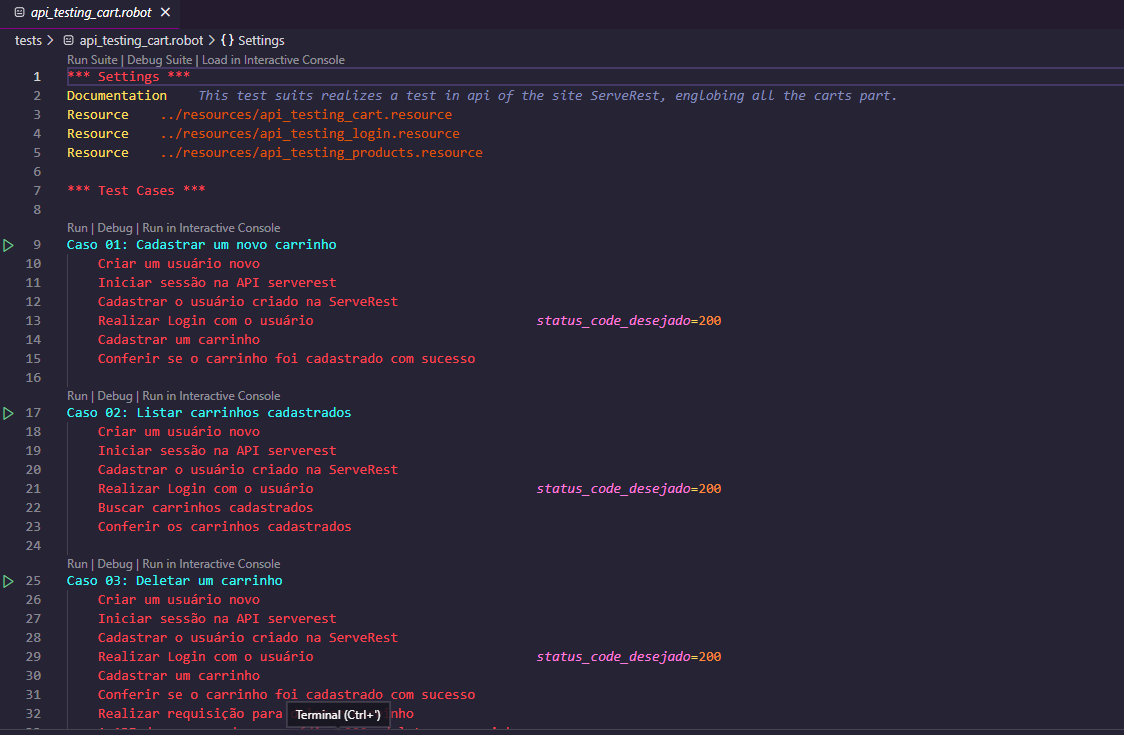The image size is (1124, 735).
Task: Click Criar um usuário novo on line 26
Action: pyautogui.click(x=178, y=599)
